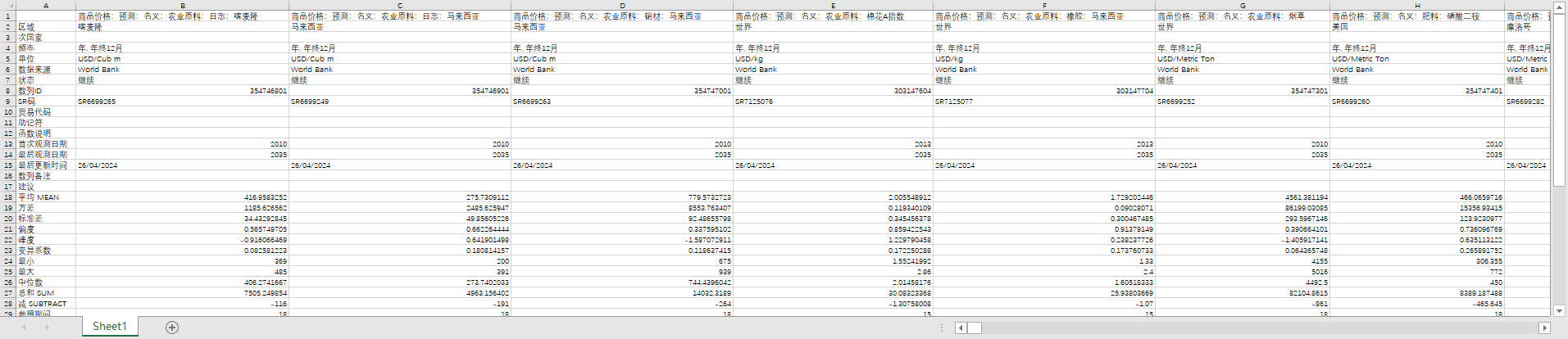The width and height of the screenshot is (1568, 339).
Task: Select row 22 header
Action: click(8, 240)
